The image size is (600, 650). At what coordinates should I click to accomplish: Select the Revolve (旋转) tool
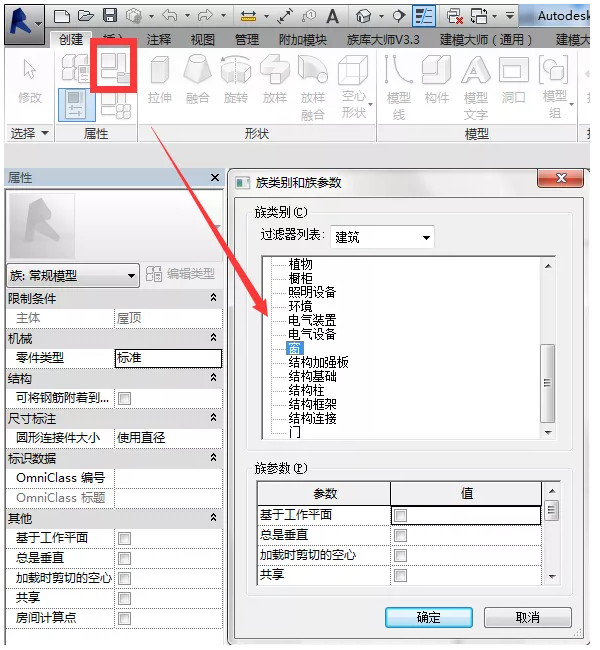[236, 80]
